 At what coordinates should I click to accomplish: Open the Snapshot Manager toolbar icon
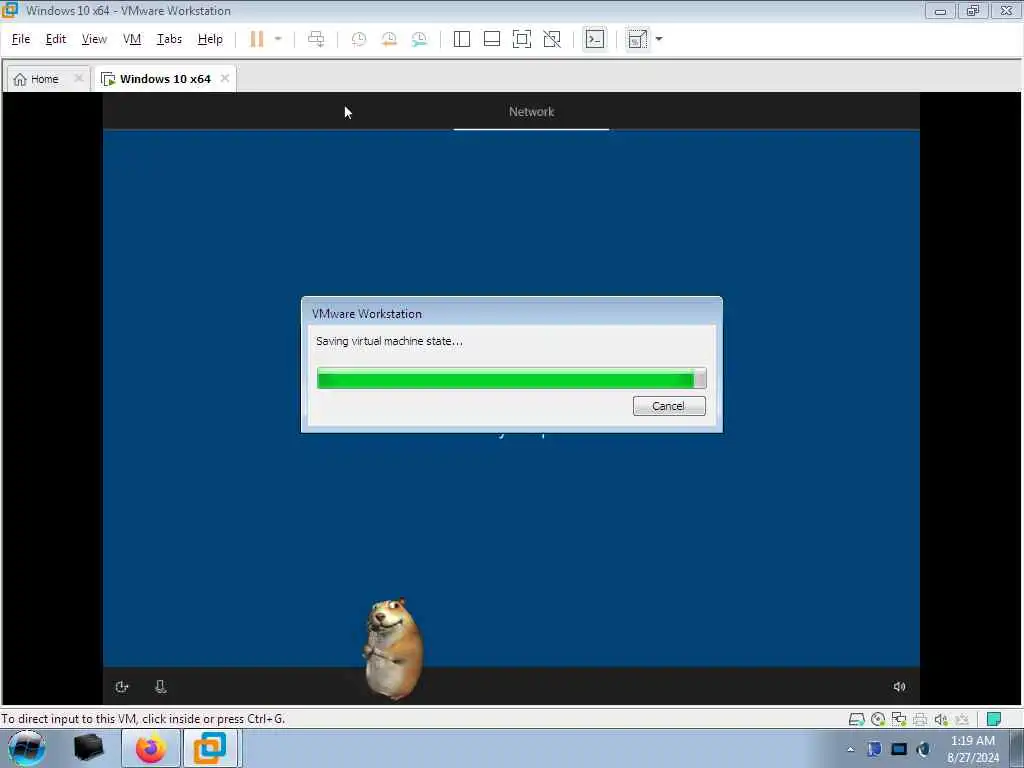(419, 39)
